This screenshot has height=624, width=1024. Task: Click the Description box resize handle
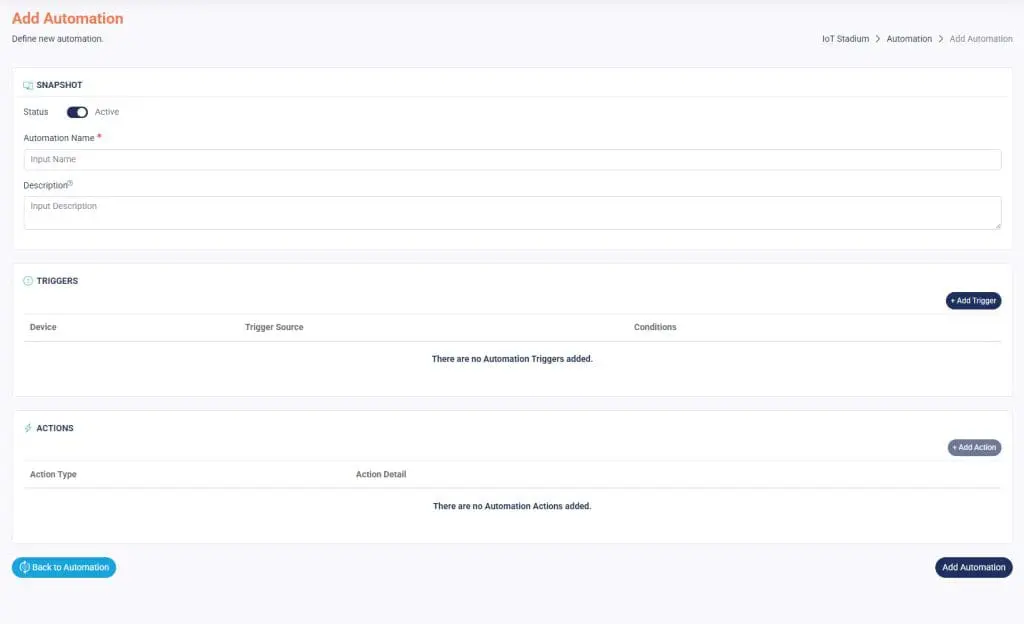coord(997,226)
